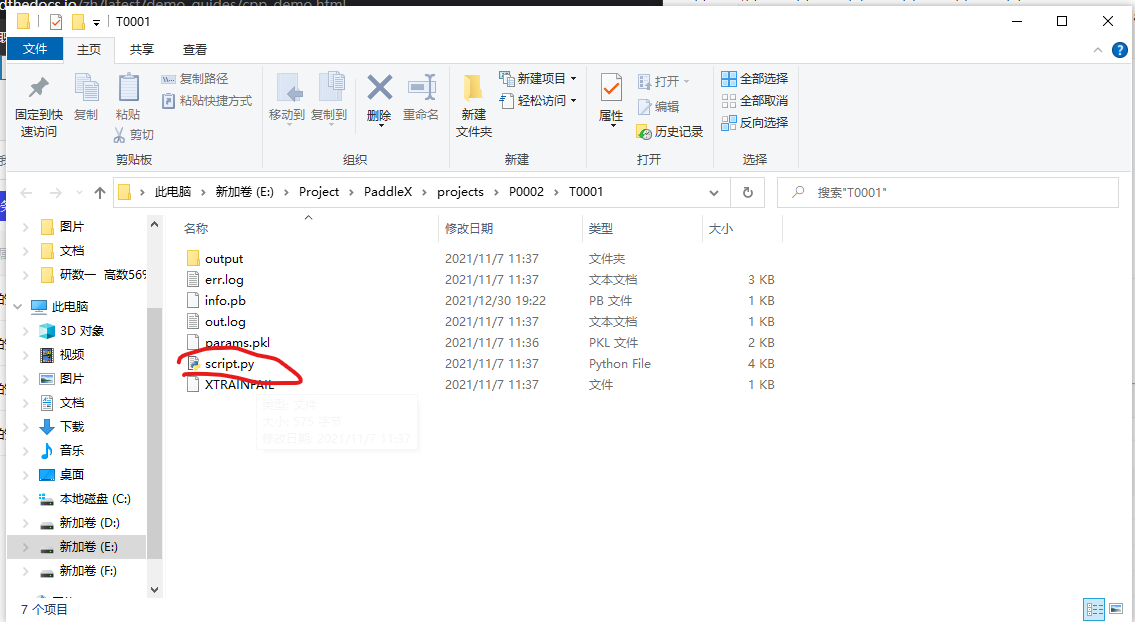1135x622 pixels.
Task: Click the Paste icon in ribbon
Action: [x=128, y=89]
